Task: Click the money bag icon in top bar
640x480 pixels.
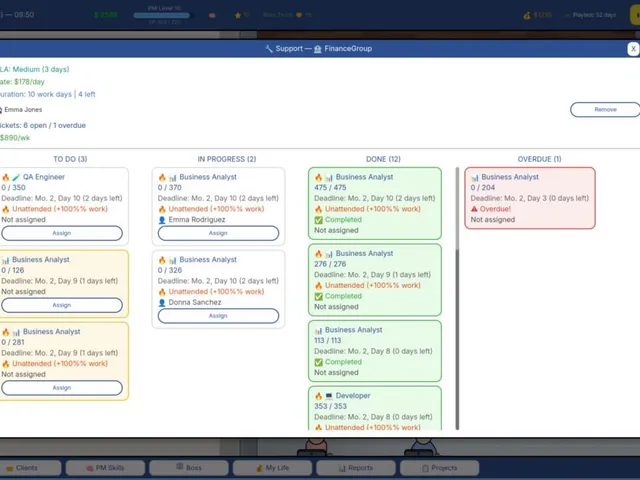Action: click(527, 15)
